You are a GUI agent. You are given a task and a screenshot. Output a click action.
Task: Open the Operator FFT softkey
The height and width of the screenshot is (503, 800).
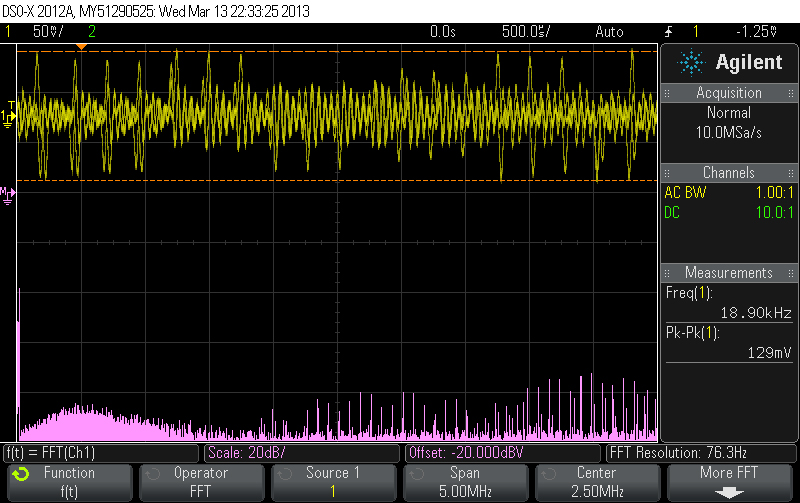pos(202,482)
